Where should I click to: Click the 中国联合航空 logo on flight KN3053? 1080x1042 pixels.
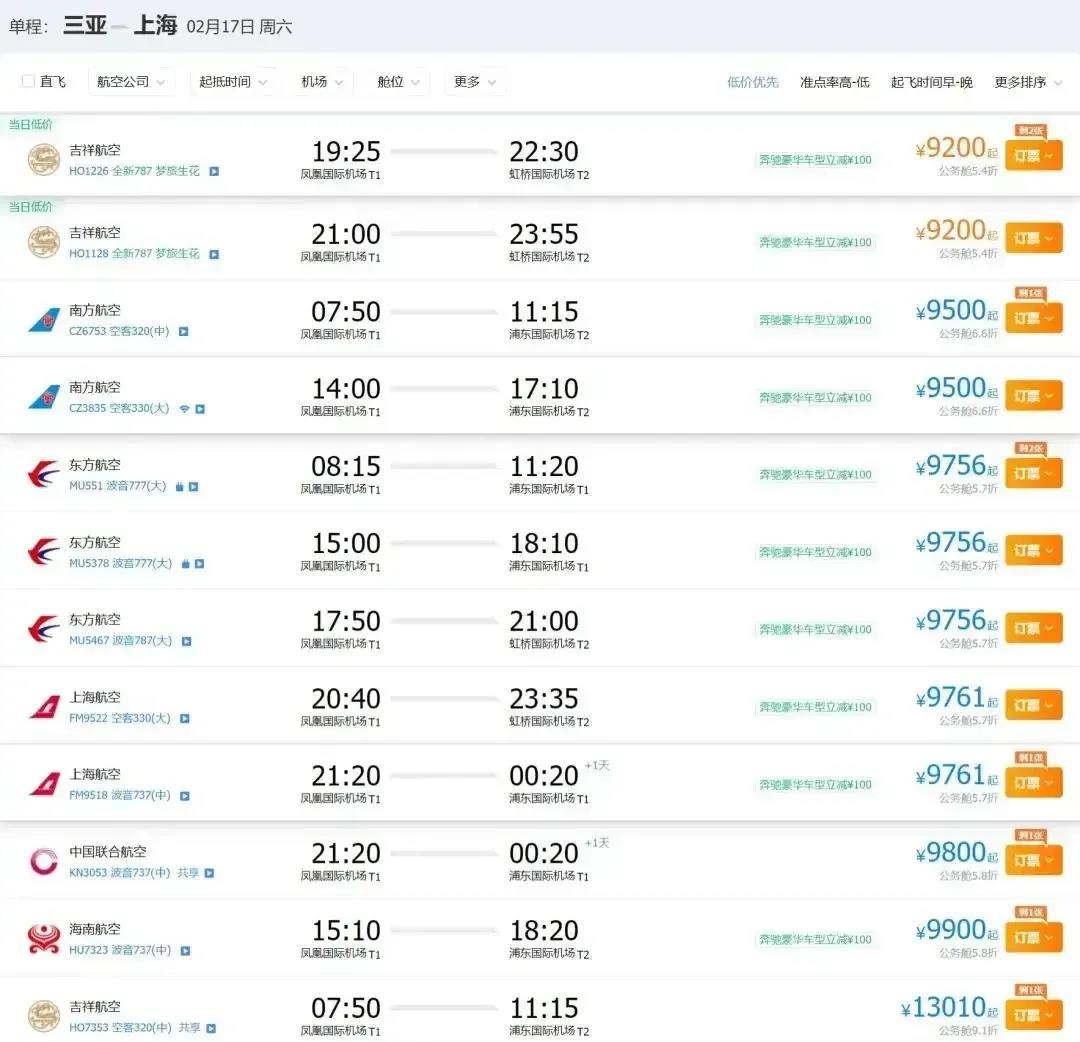point(43,862)
